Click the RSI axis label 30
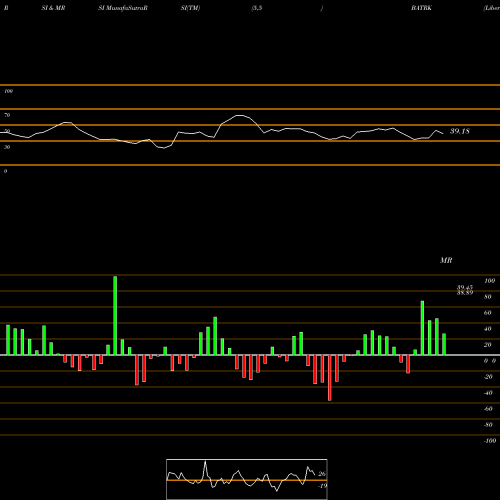Image resolution: width=500 pixels, height=500 pixels. 7,147
